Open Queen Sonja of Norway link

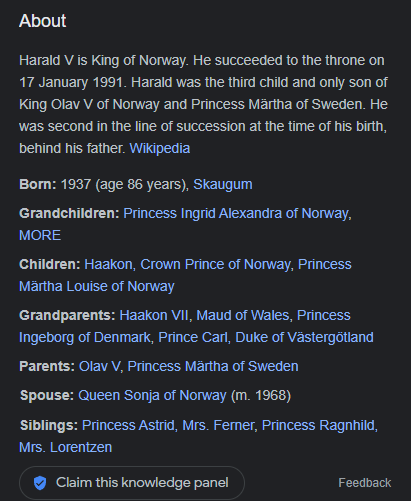coord(152,395)
